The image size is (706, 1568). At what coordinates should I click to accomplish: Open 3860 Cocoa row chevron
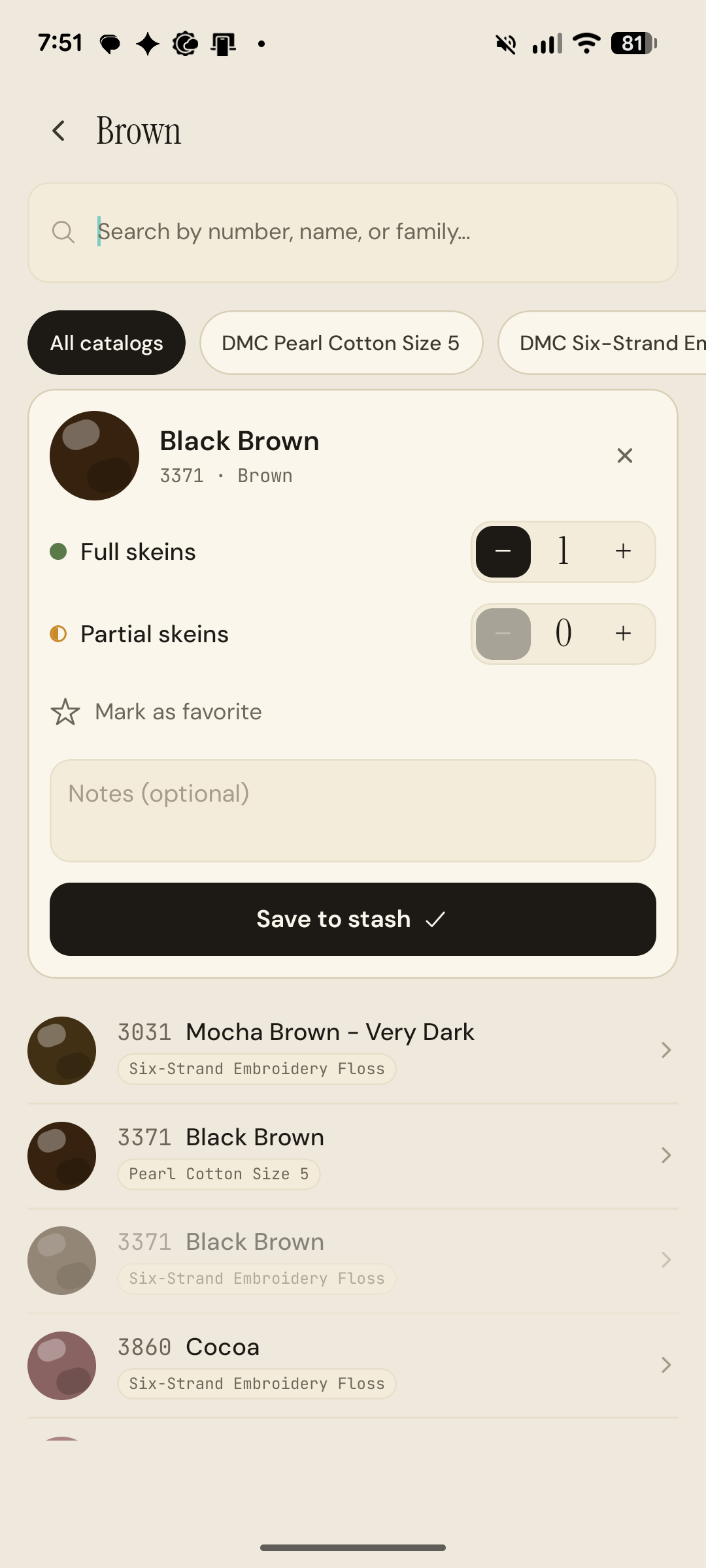(x=666, y=1365)
